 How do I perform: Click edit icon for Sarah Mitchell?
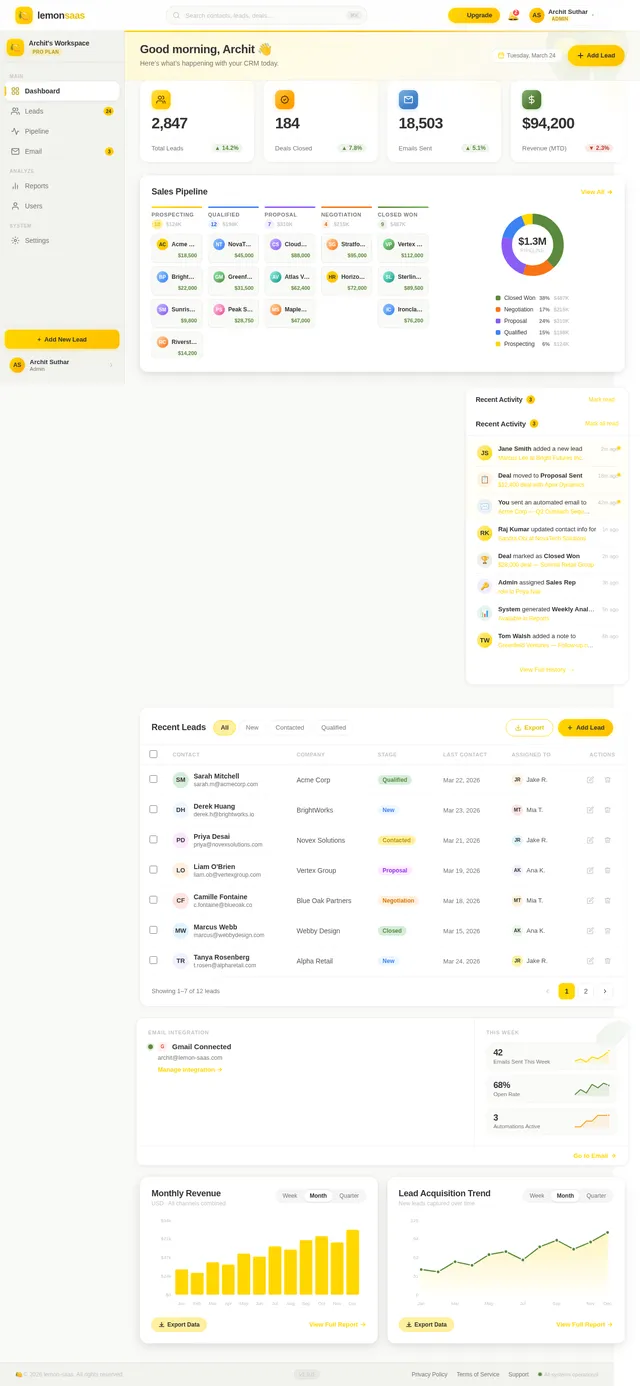point(590,780)
